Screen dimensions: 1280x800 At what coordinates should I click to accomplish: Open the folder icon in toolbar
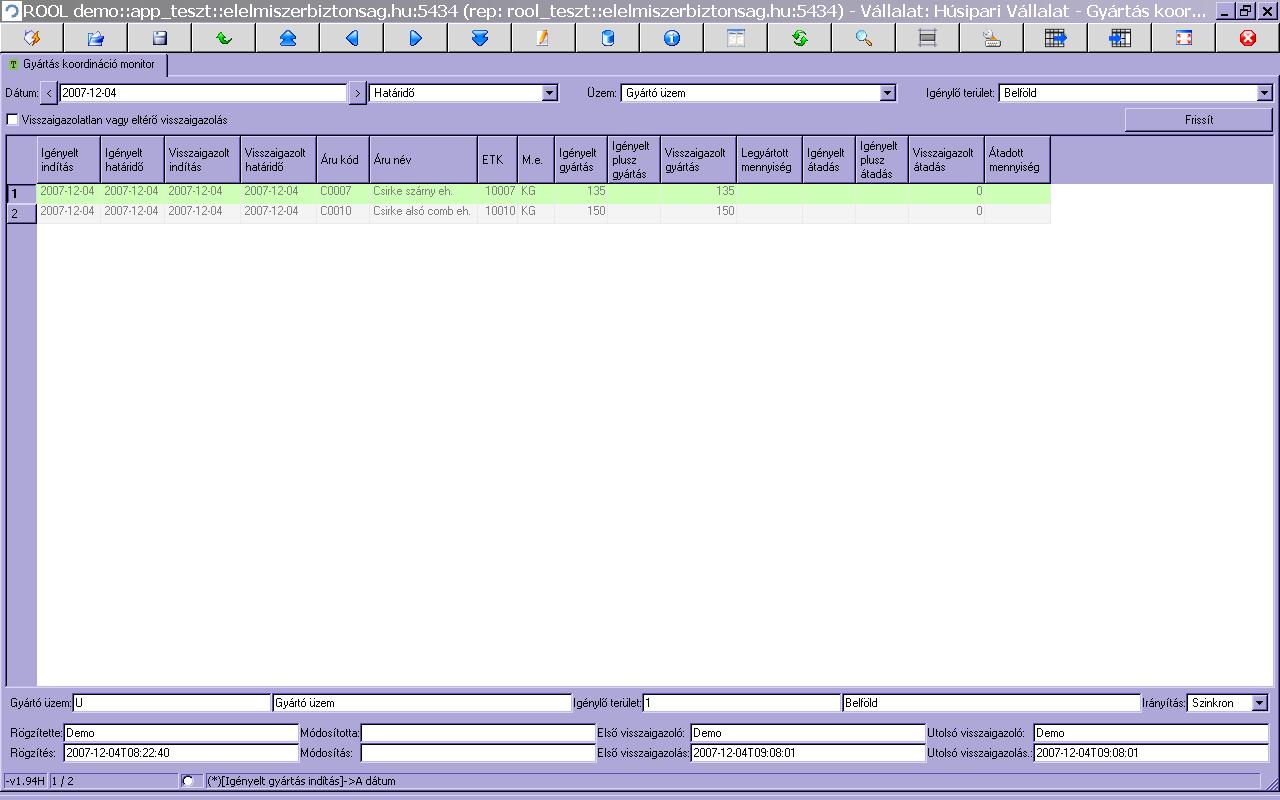coord(95,38)
